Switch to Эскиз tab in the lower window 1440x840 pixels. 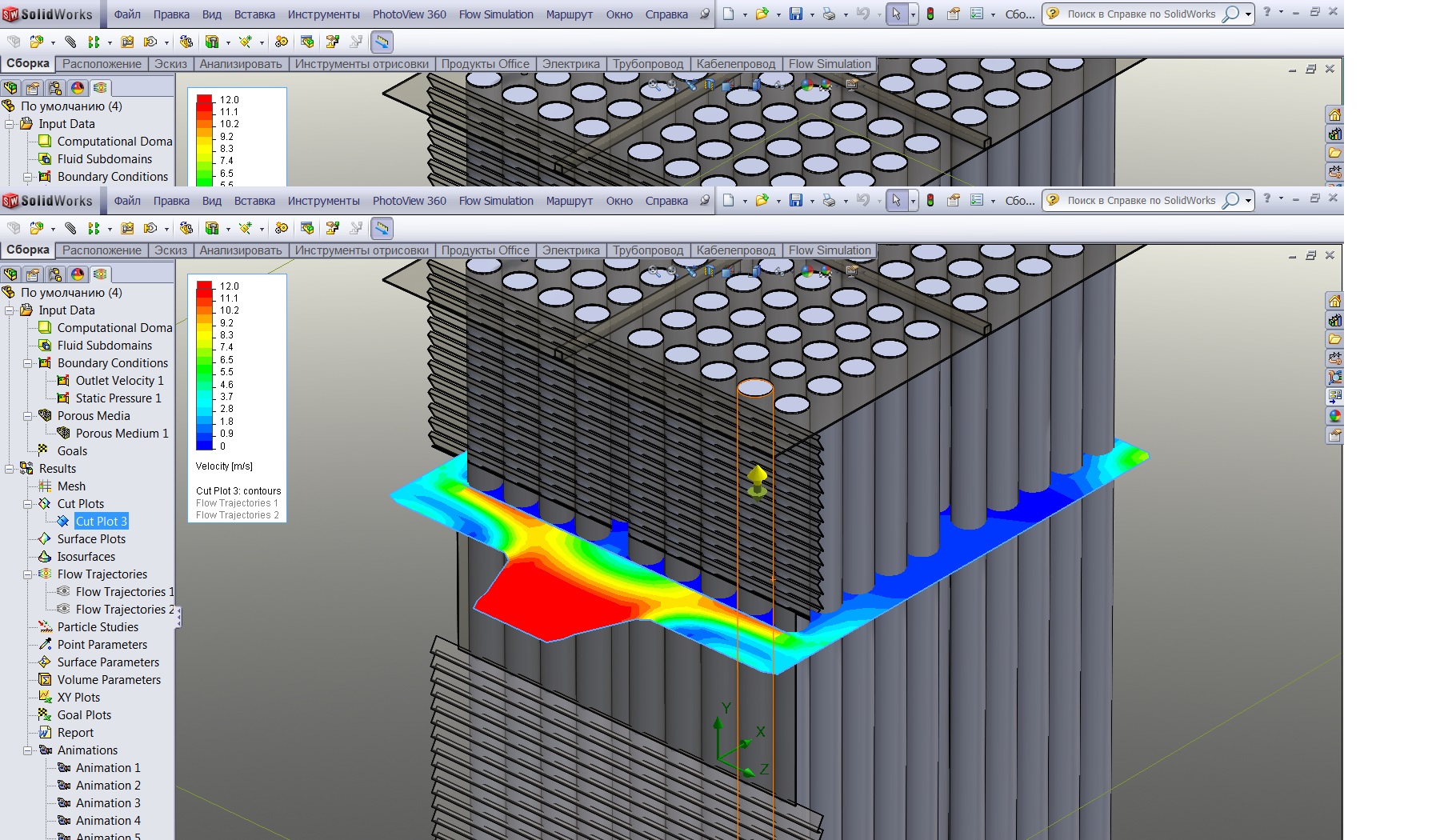170,250
